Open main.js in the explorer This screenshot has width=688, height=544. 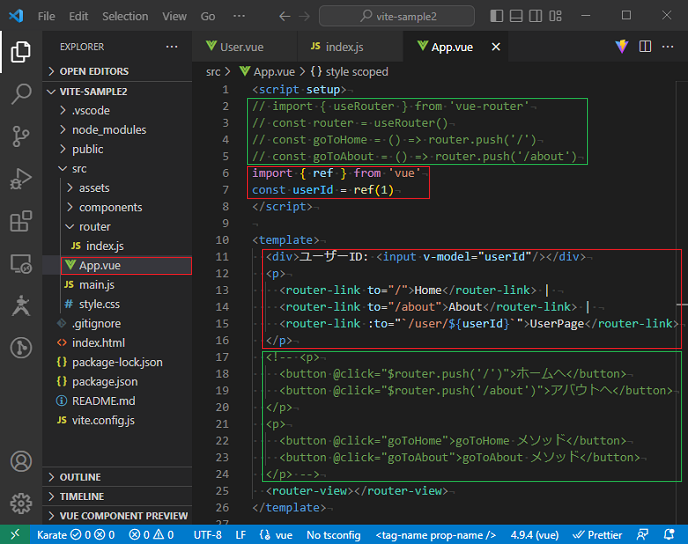click(x=117, y=285)
